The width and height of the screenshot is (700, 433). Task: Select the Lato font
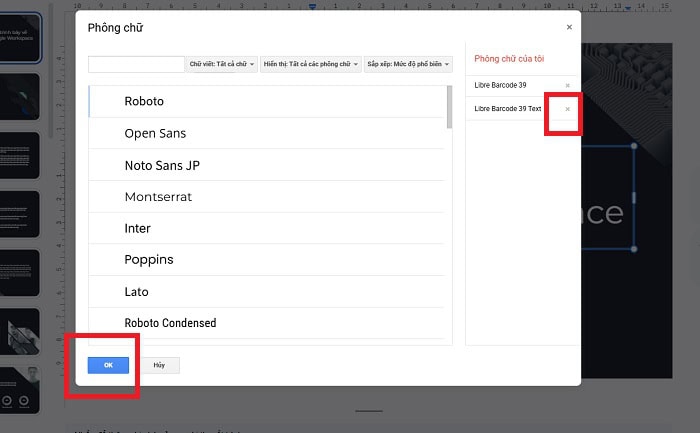coord(136,292)
